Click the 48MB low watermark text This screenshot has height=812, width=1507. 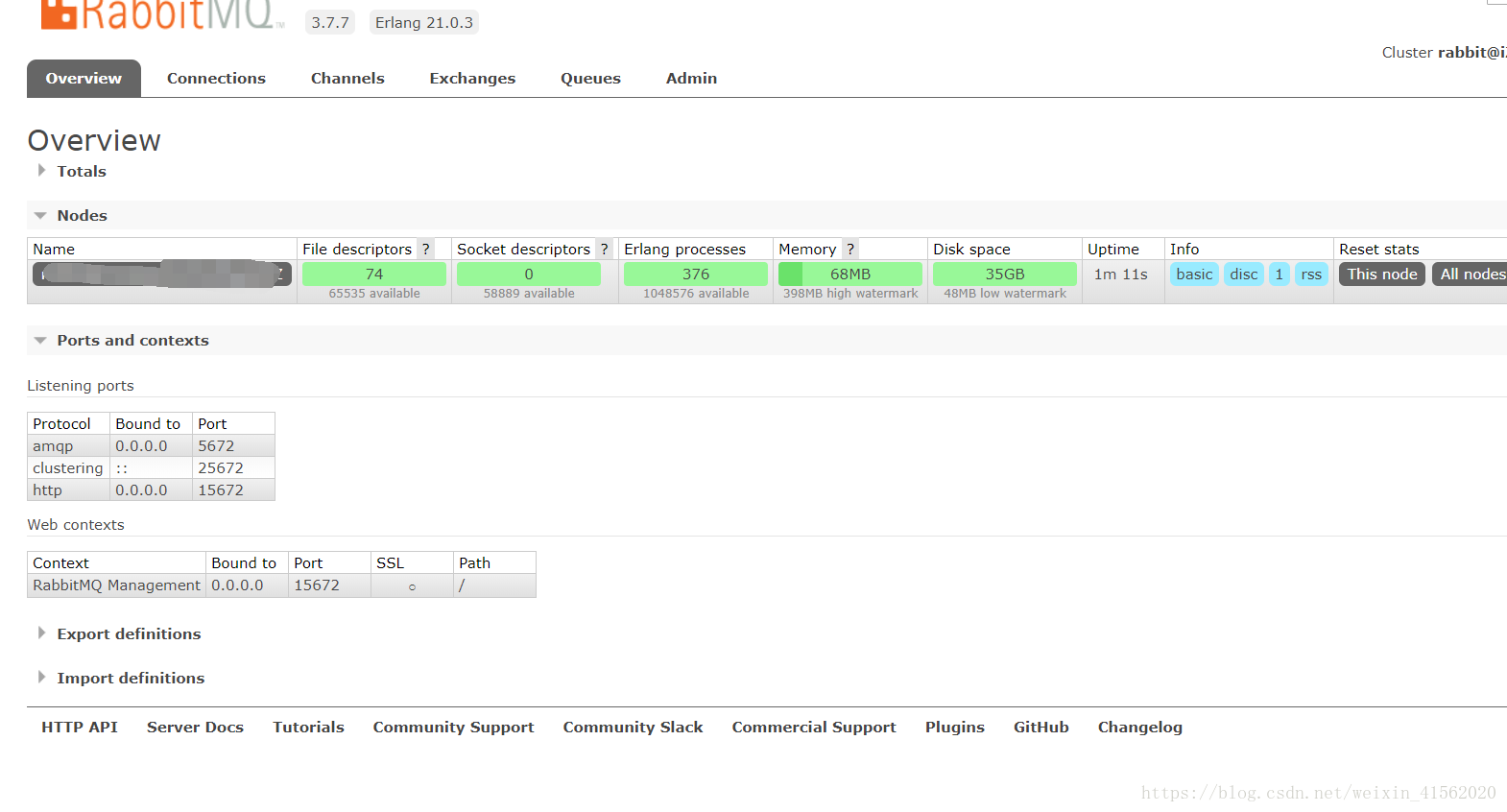tap(1005, 294)
